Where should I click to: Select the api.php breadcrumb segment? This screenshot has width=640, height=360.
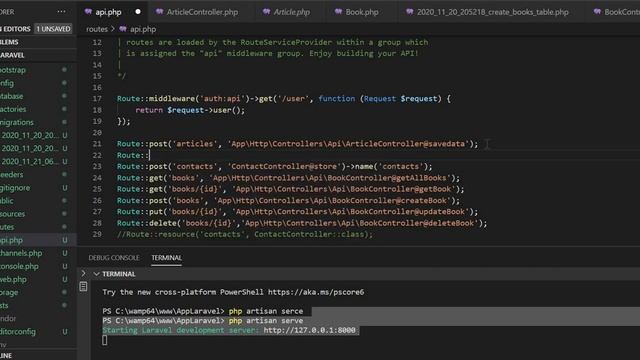[x=143, y=29]
